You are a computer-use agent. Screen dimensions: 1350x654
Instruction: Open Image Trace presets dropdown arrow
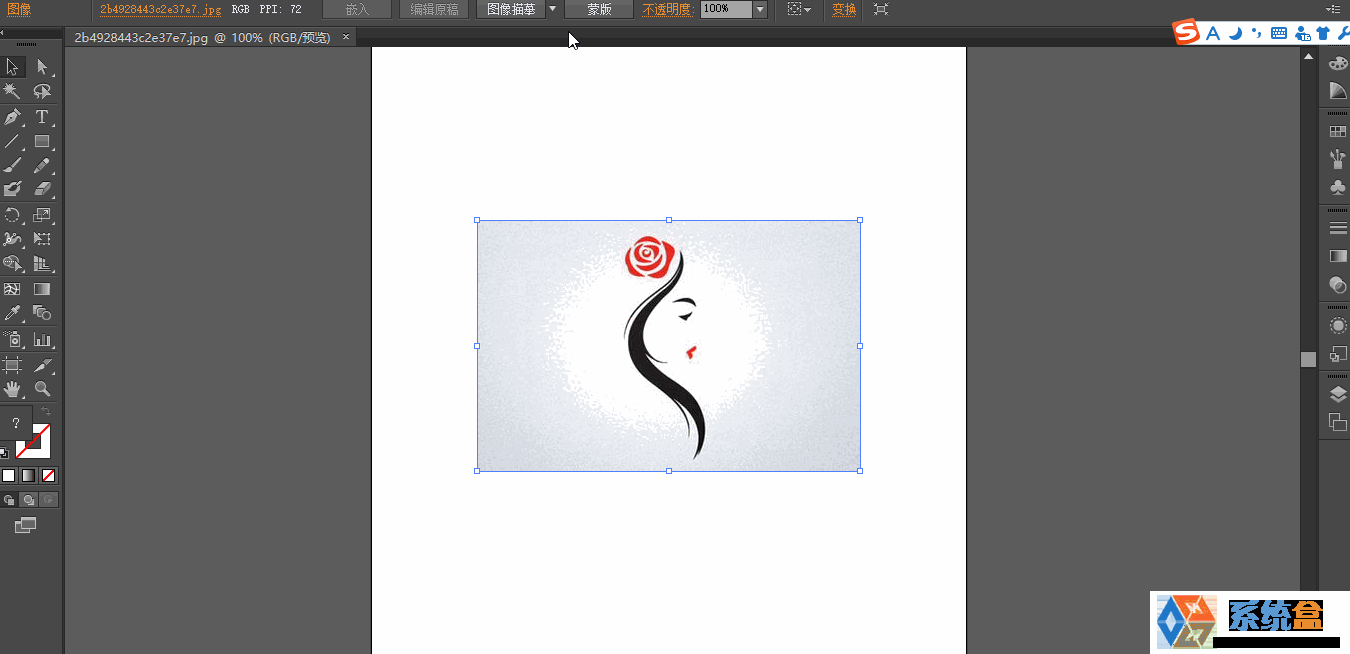click(553, 9)
